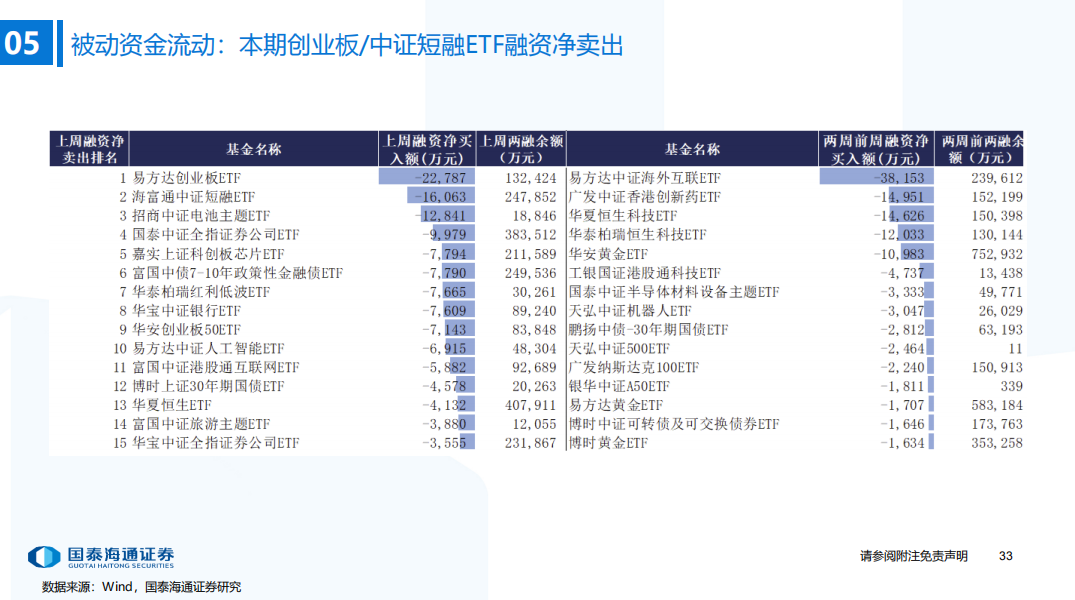Select '博时中证可转债及可交换债券ETF' cell
Screen dimensions: 1075x600
tap(674, 424)
